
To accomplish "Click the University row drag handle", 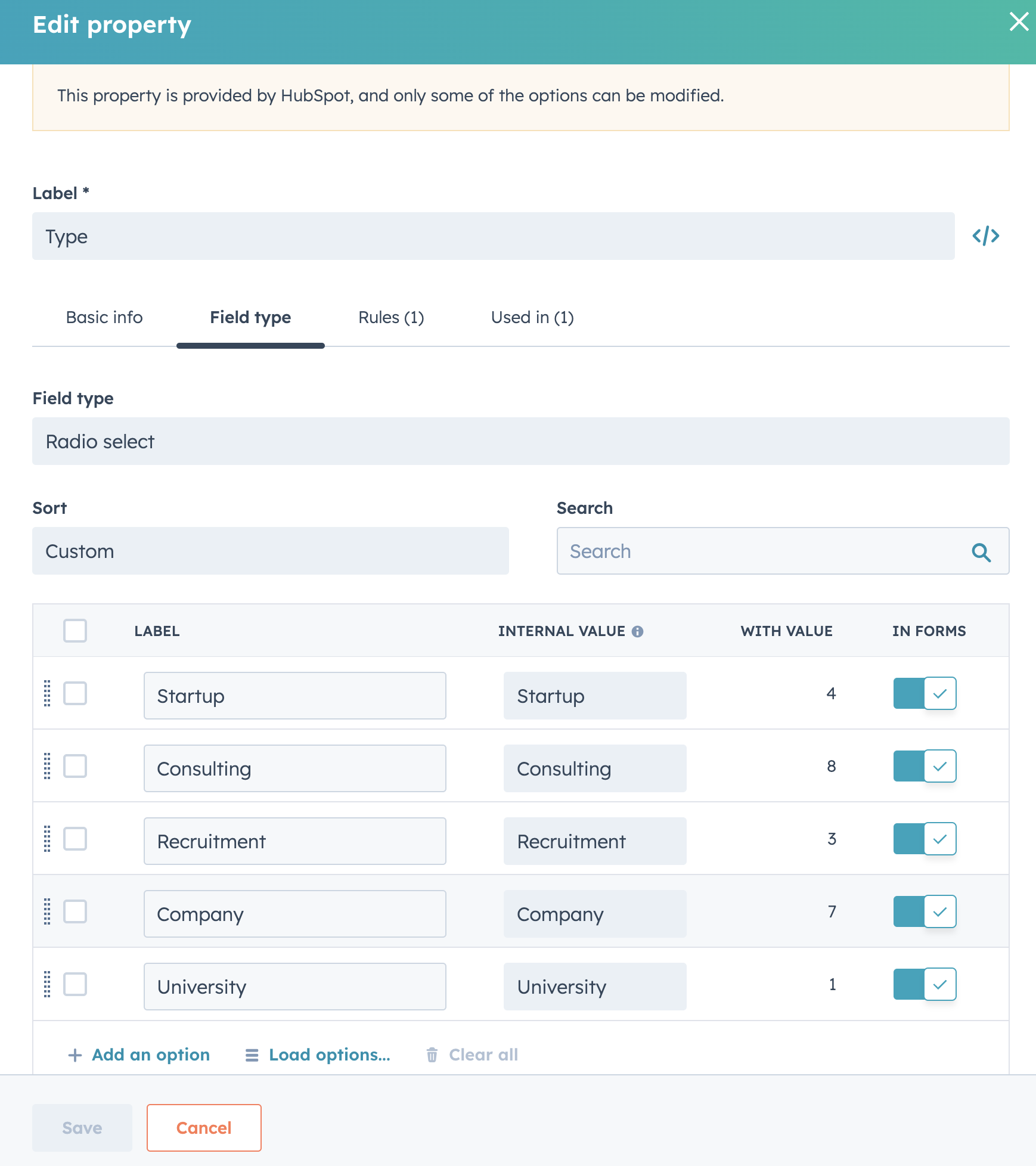I will 47,984.
